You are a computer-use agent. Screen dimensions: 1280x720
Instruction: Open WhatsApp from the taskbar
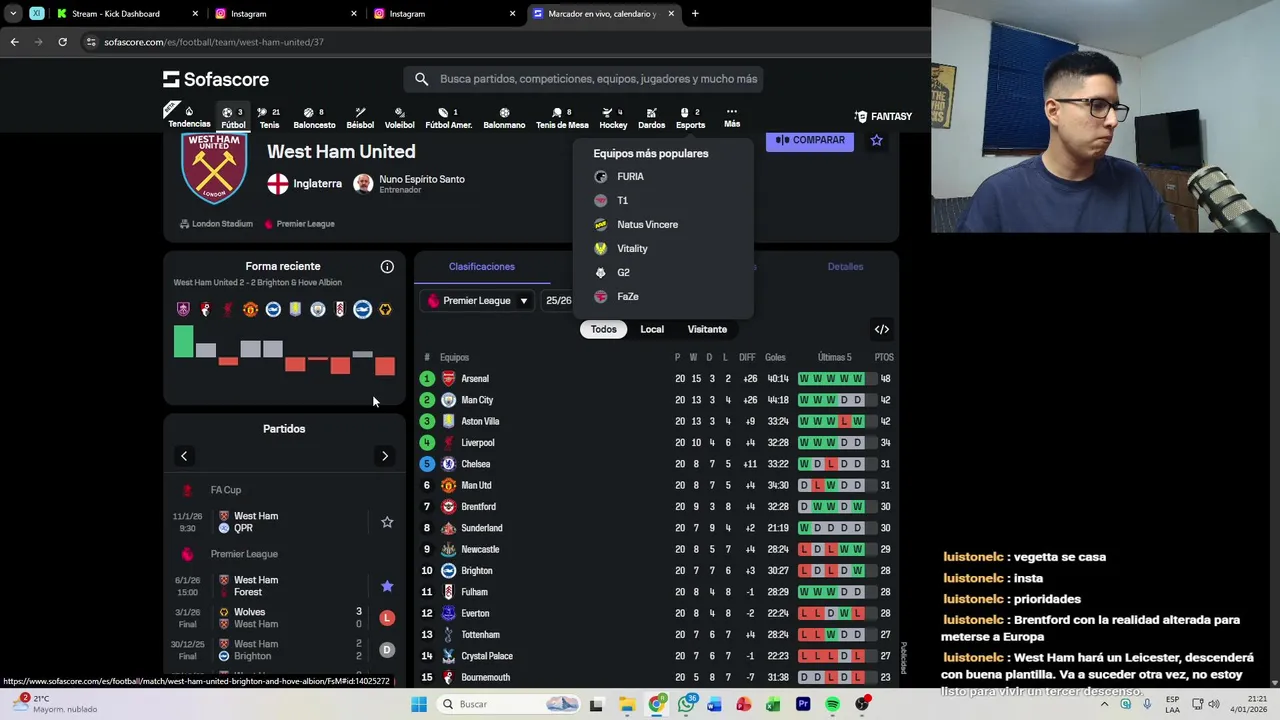686,704
